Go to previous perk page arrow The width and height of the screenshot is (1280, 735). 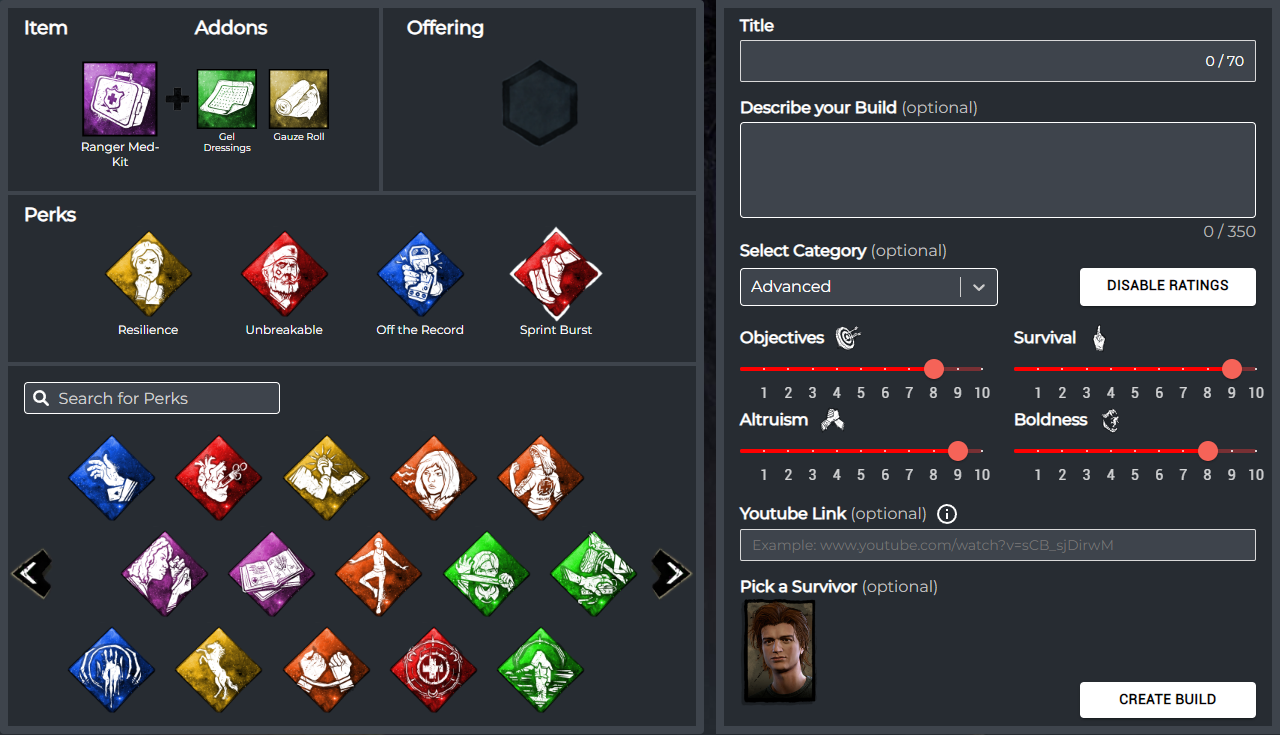pyautogui.click(x=31, y=574)
